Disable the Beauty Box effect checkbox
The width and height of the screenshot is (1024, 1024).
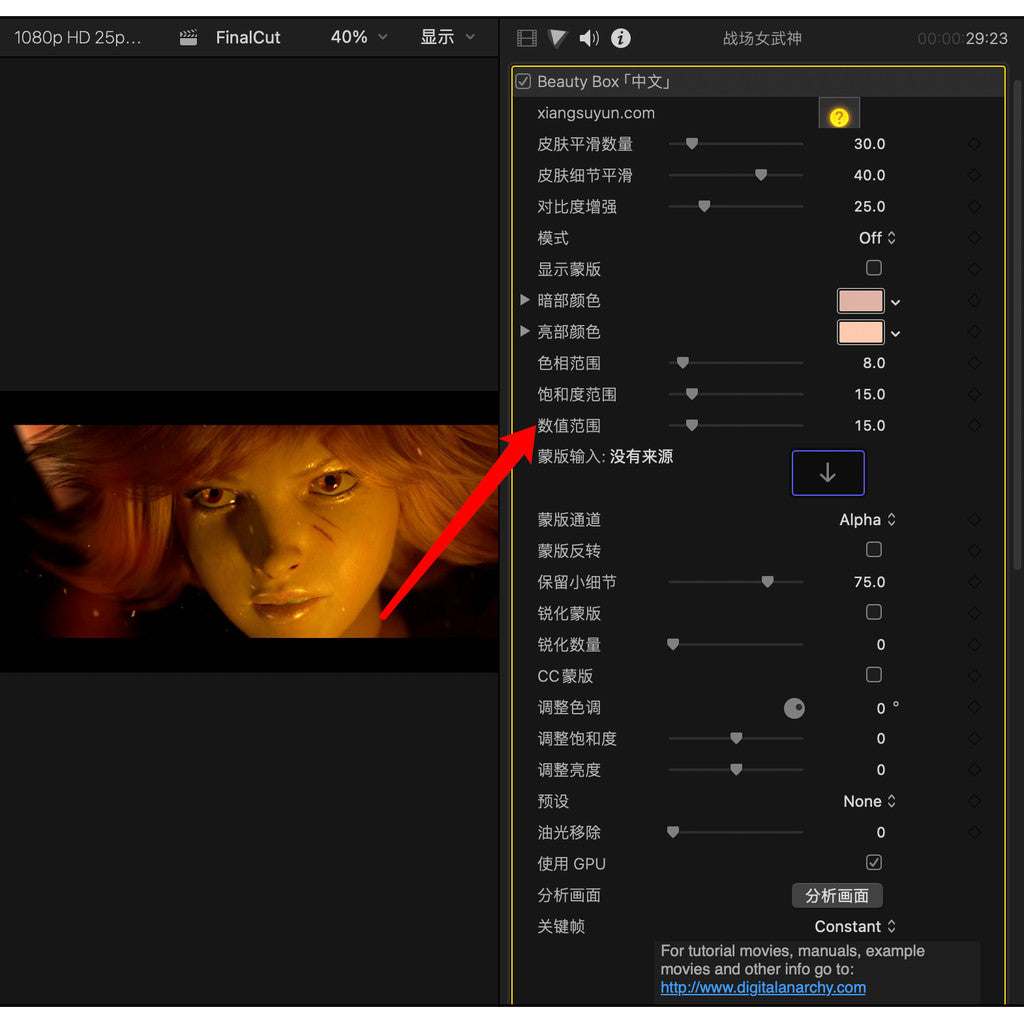click(523, 82)
